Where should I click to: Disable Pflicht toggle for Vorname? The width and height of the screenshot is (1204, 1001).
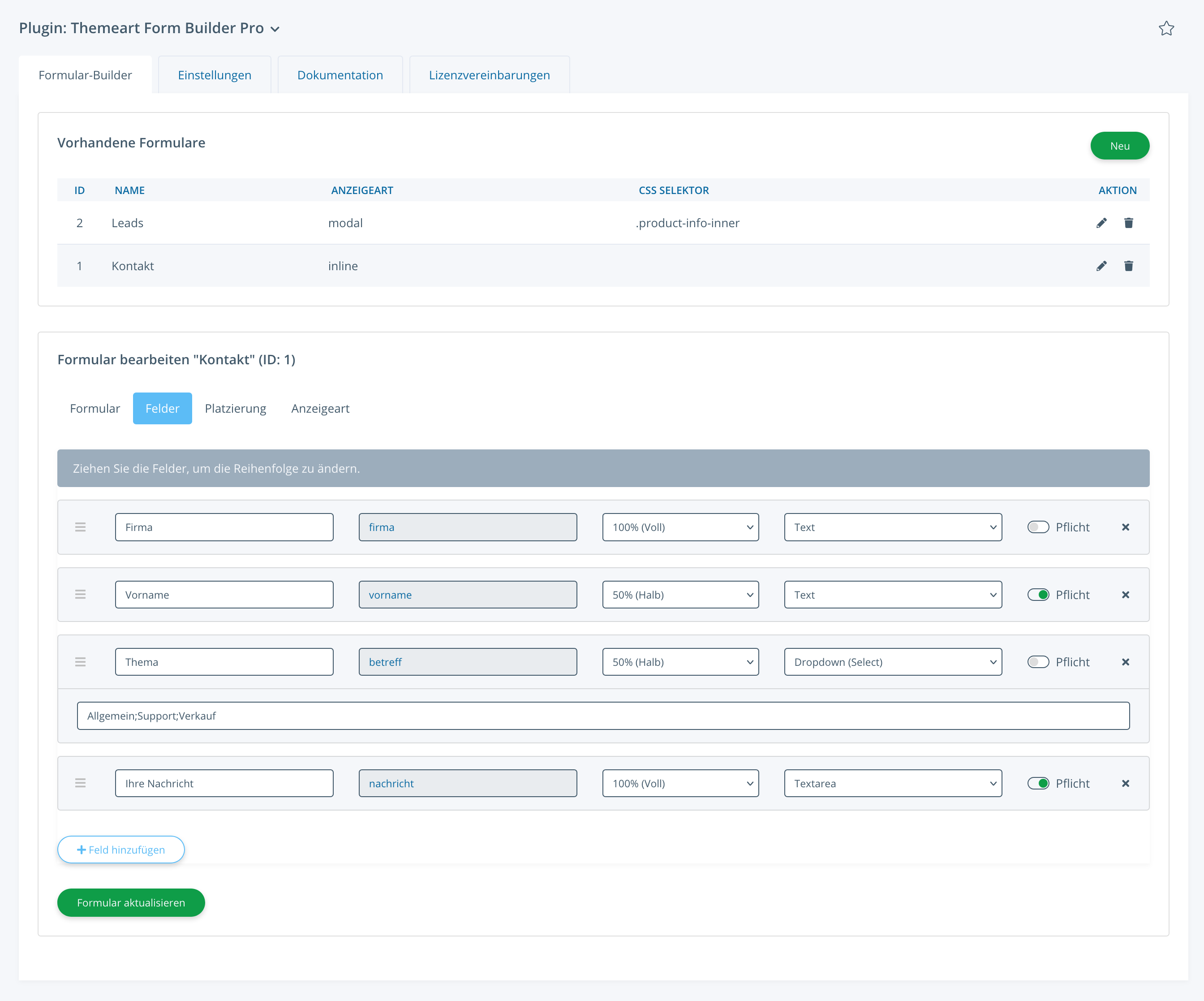click(x=1038, y=595)
